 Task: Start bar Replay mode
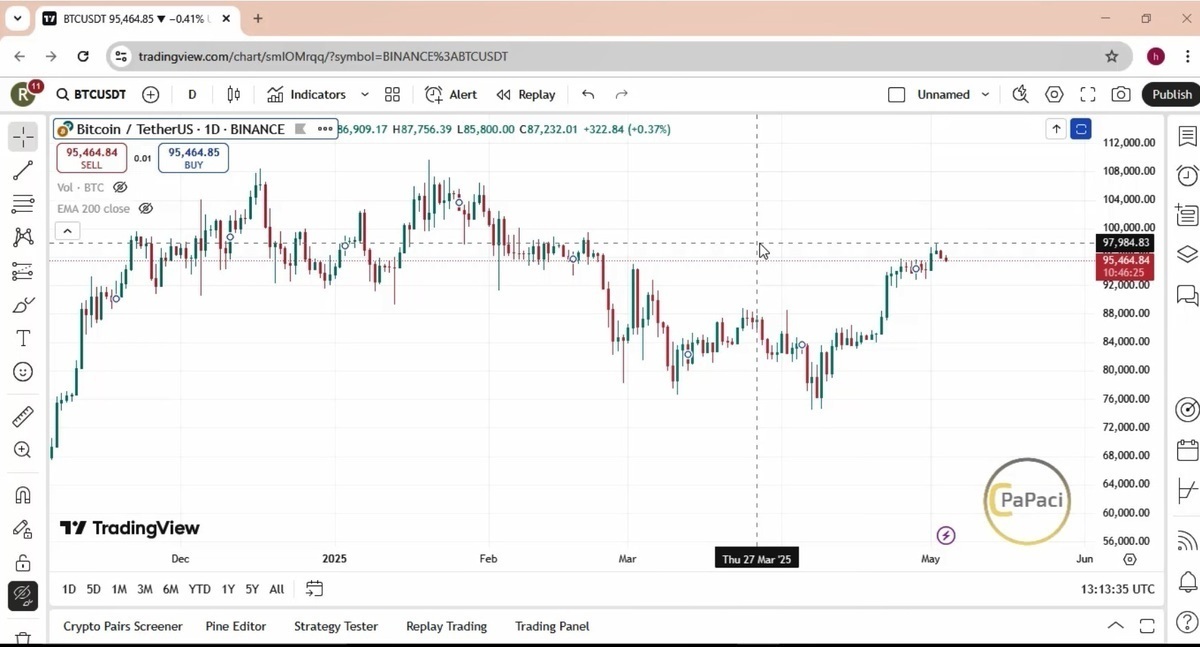click(526, 95)
